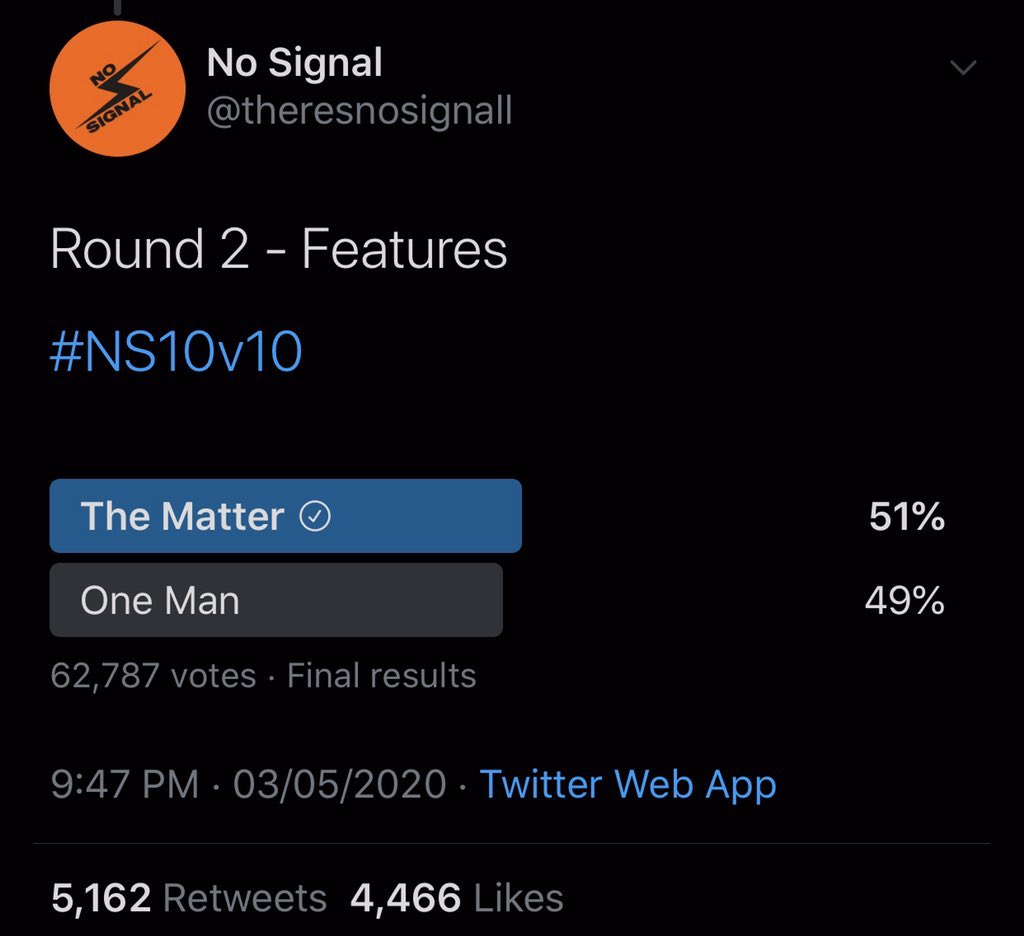Expand the tweet options chevron
The height and width of the screenshot is (936, 1024).
coord(963,68)
